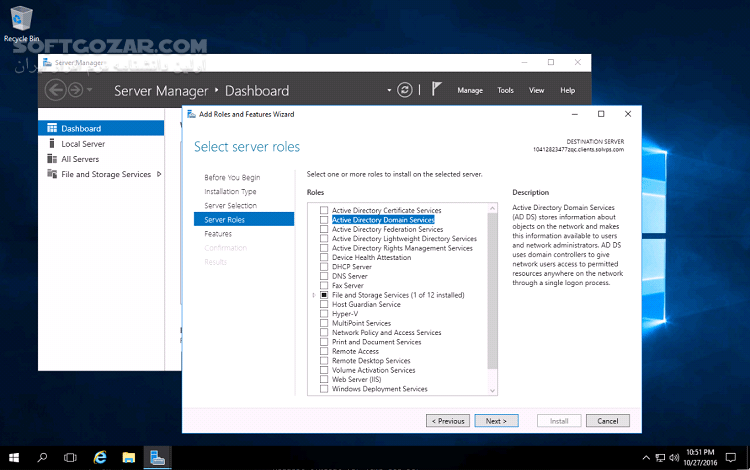Open the View menu

tap(536, 90)
